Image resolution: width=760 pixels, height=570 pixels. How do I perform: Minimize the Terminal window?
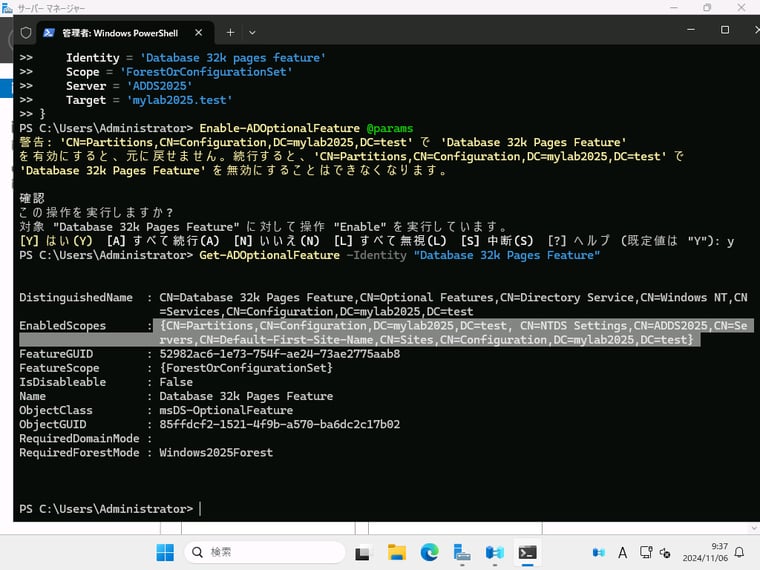[691, 30]
